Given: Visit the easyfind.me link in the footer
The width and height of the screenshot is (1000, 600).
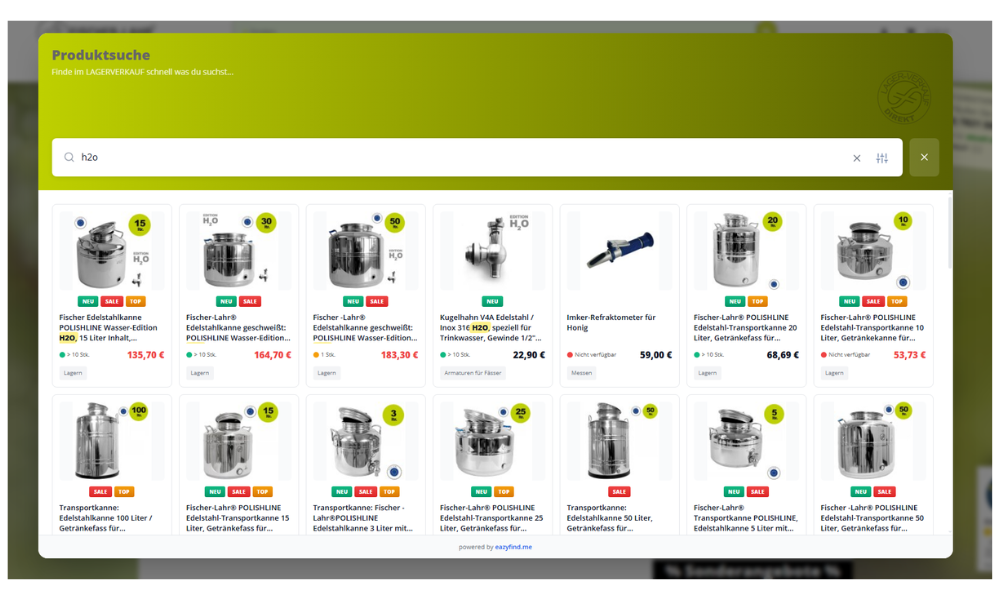Looking at the screenshot, I should tap(513, 547).
